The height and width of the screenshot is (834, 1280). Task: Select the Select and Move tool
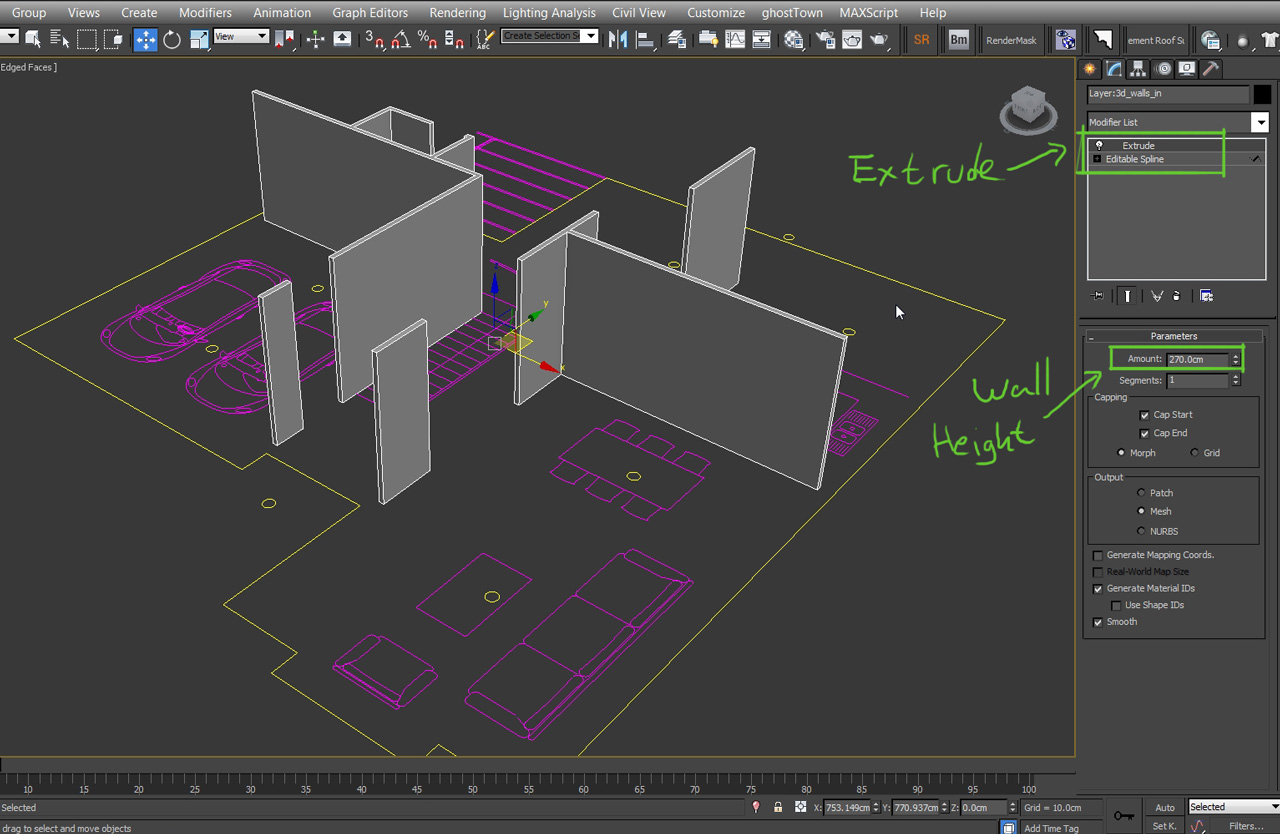pos(145,40)
